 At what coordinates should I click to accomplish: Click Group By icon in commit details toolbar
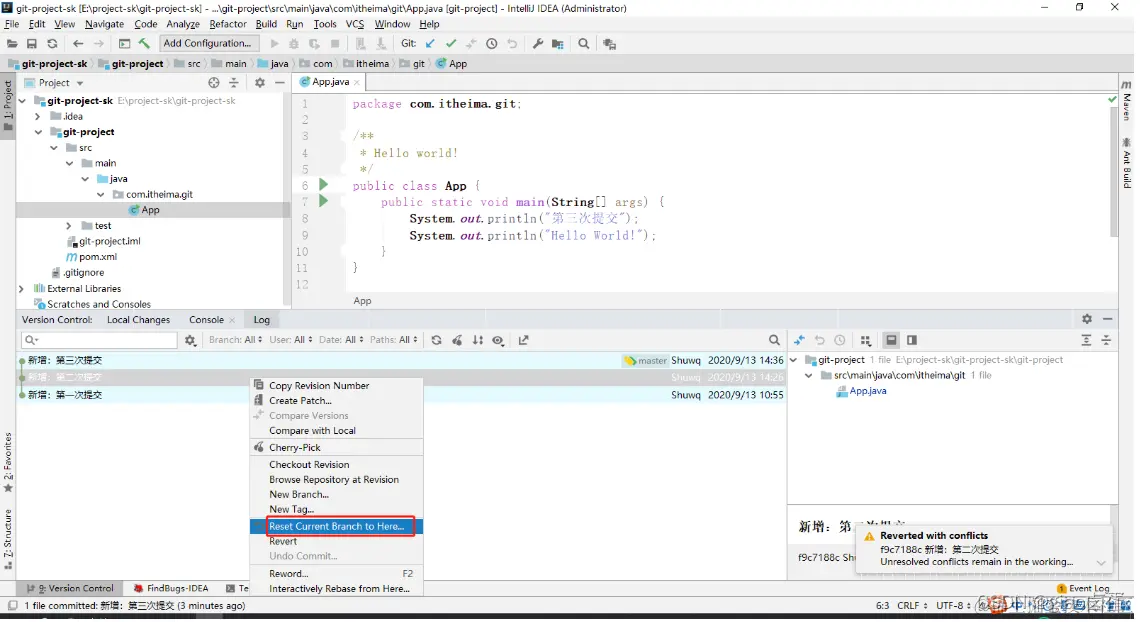pyautogui.click(x=865, y=340)
